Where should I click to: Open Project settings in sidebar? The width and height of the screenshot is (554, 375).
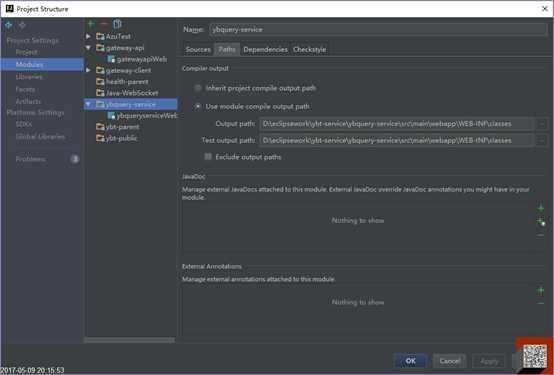pos(26,52)
